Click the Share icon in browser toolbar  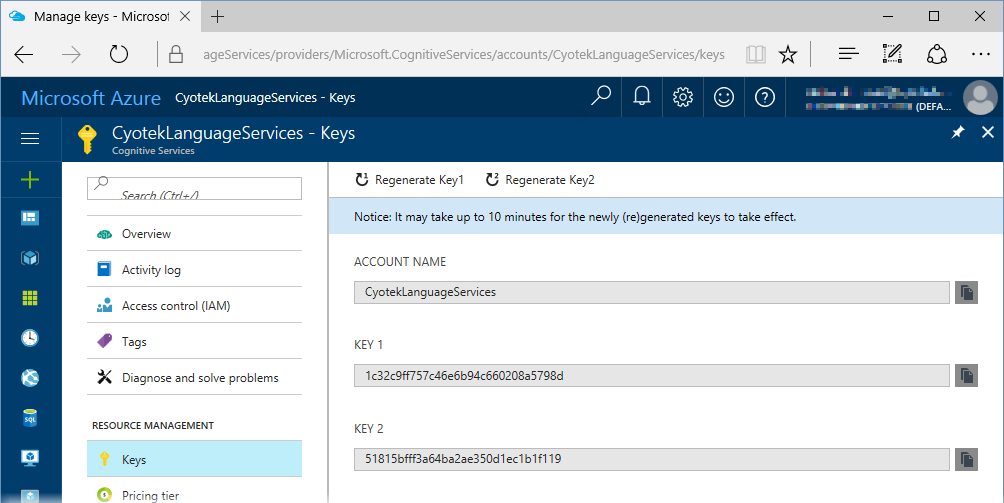click(937, 54)
